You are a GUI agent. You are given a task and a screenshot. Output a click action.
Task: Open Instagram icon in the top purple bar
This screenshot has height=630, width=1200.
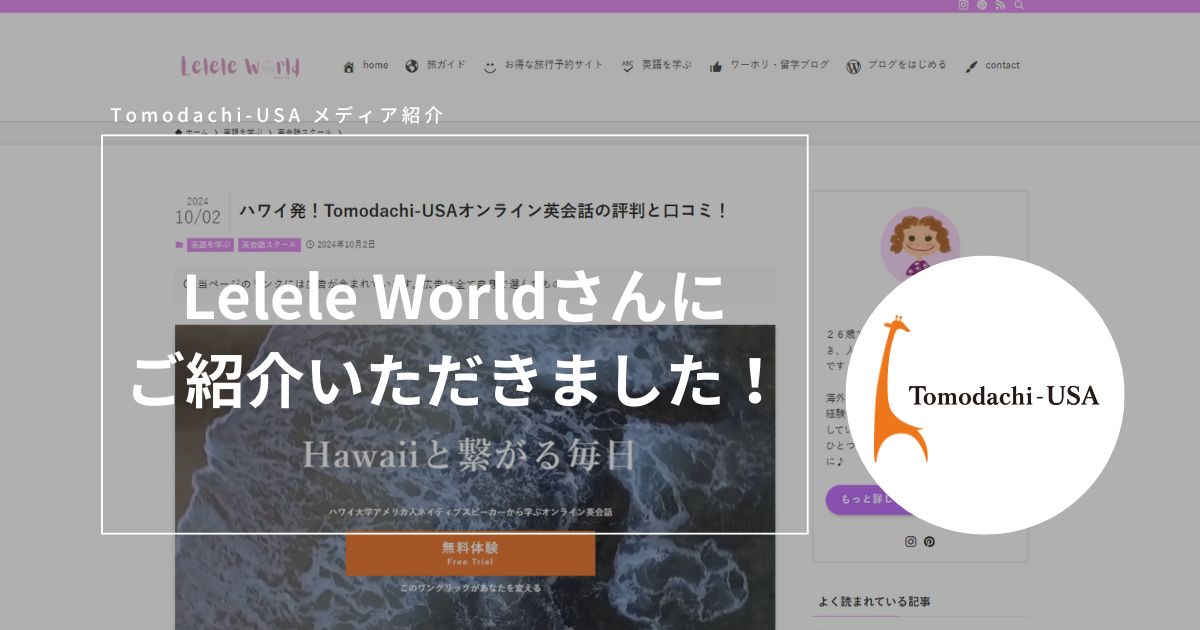963,5
